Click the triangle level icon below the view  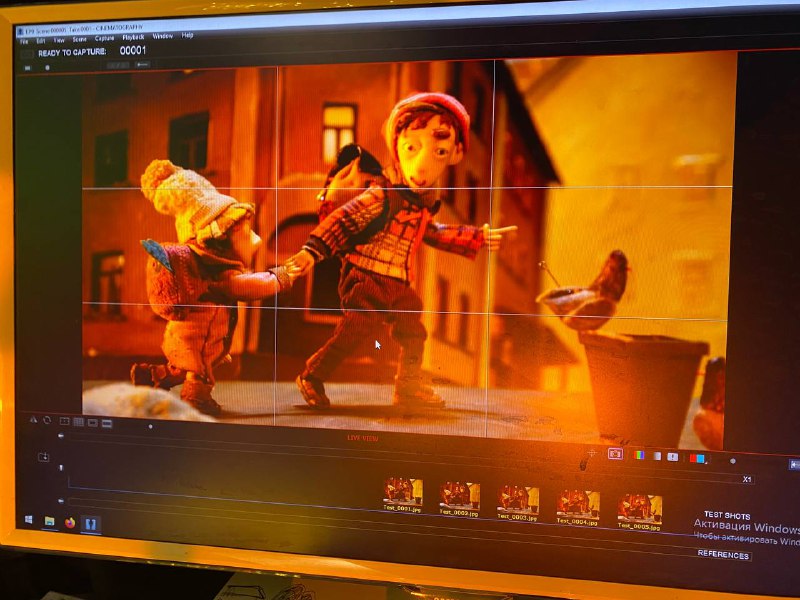(34, 420)
